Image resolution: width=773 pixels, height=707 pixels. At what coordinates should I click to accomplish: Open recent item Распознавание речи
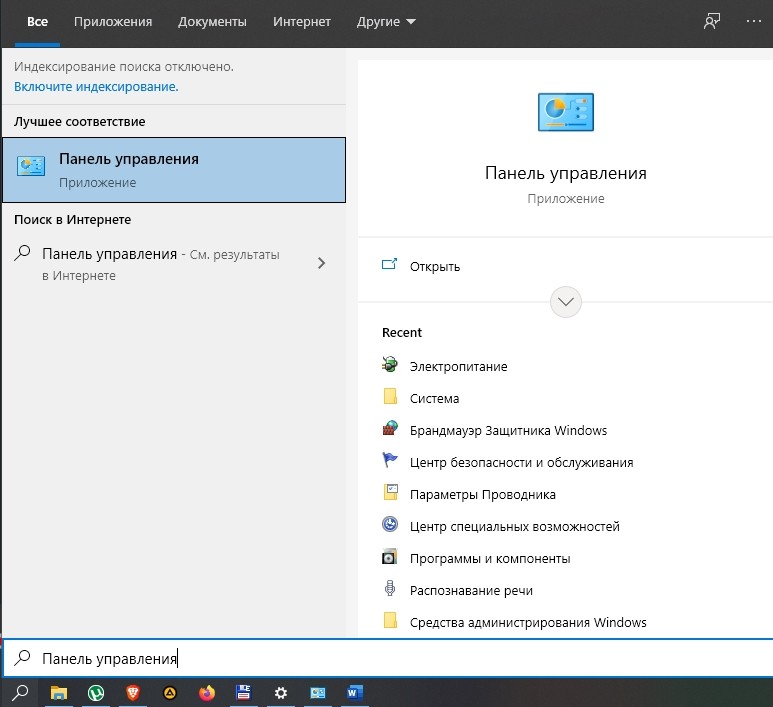pos(471,591)
